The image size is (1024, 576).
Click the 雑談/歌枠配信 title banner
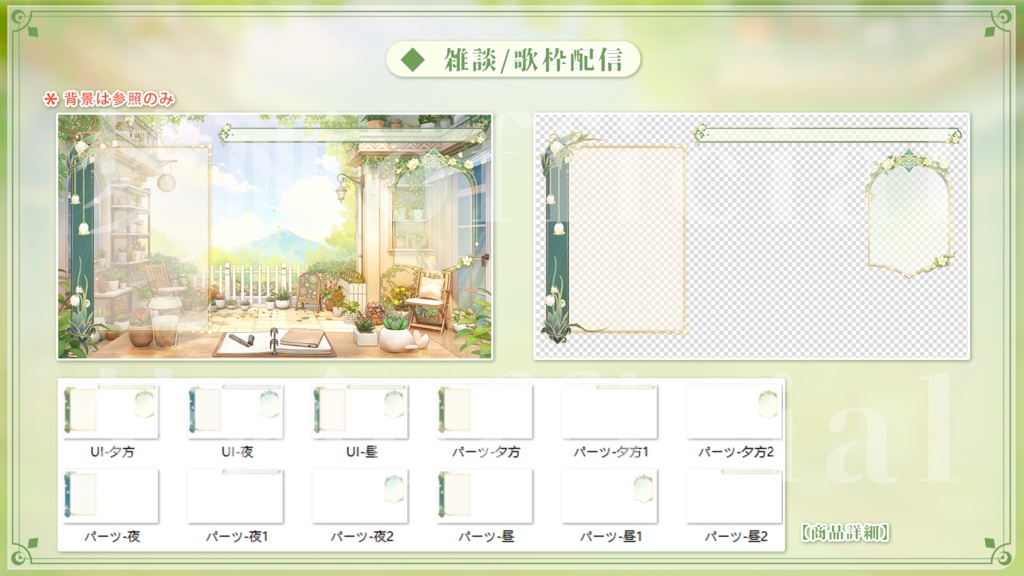[x=512, y=60]
